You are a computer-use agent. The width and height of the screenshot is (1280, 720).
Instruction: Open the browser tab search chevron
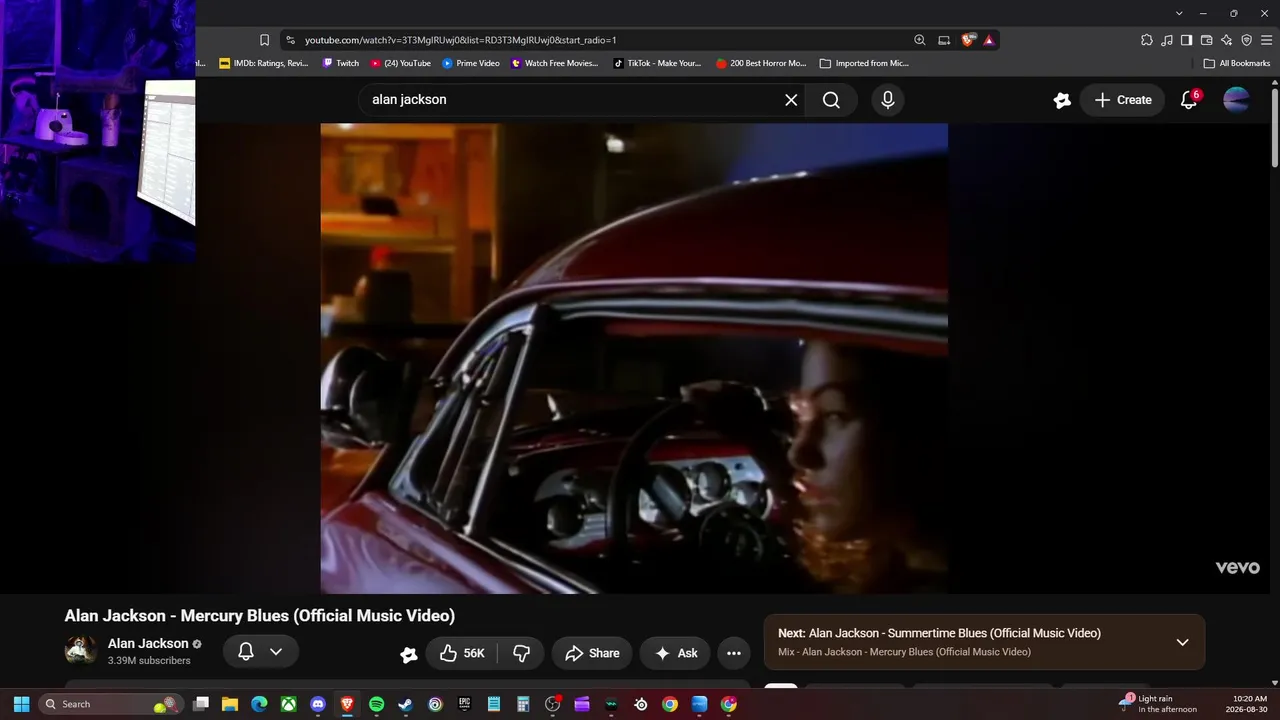(x=1180, y=13)
